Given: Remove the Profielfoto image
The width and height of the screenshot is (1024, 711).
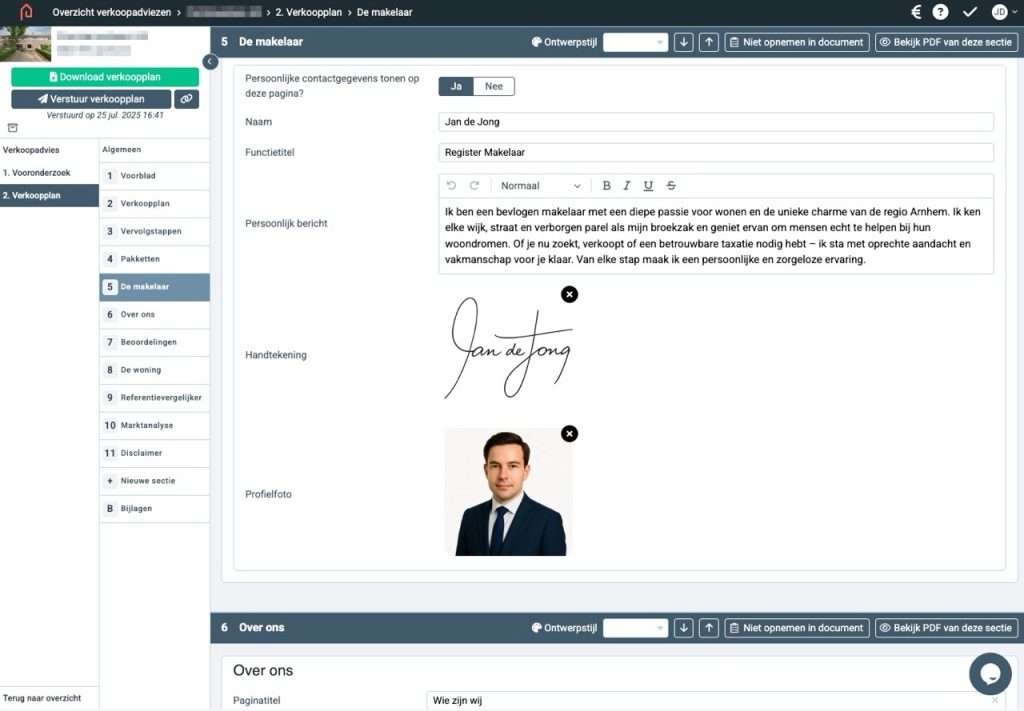Looking at the screenshot, I should coord(569,434).
